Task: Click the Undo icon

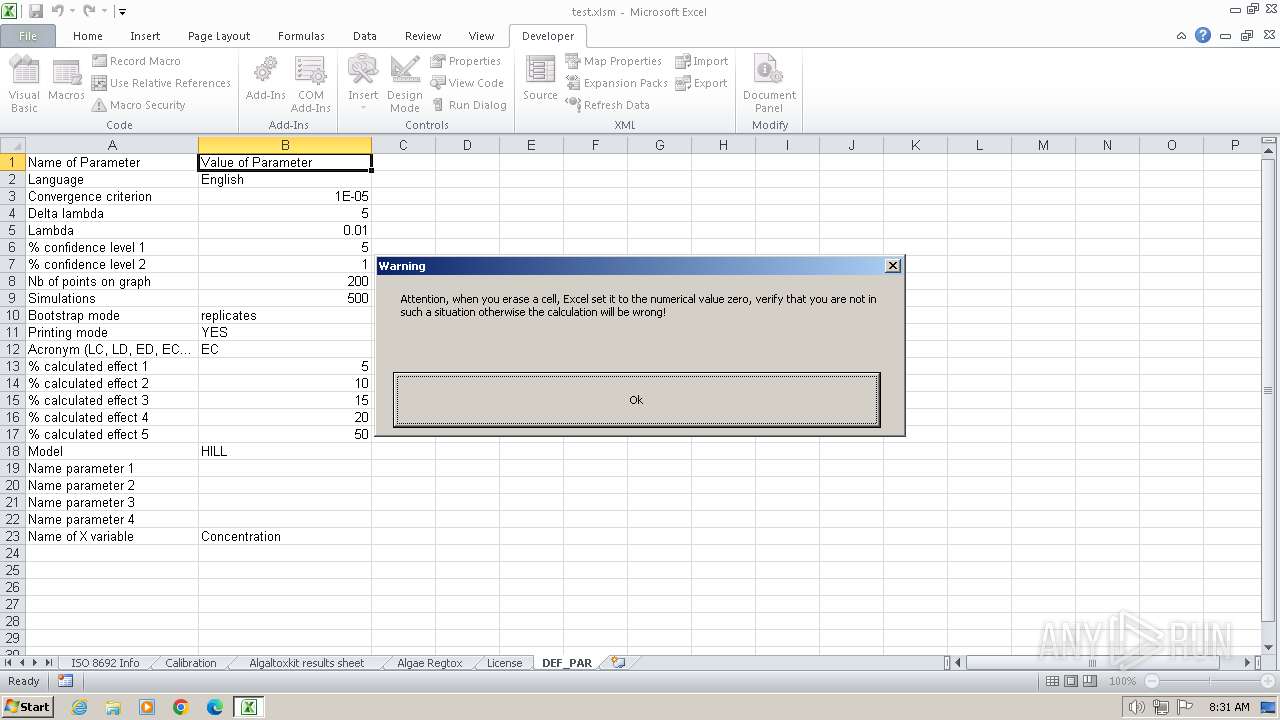Action: click(x=57, y=11)
